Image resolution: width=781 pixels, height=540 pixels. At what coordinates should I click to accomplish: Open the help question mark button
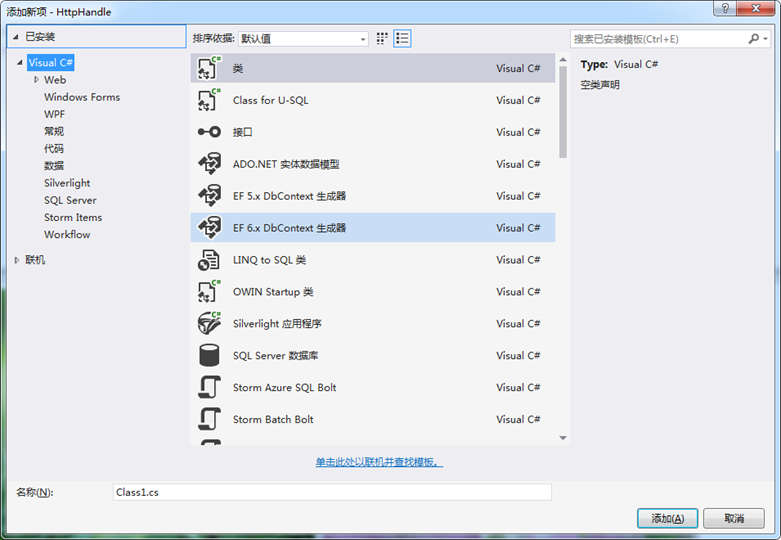coord(725,8)
